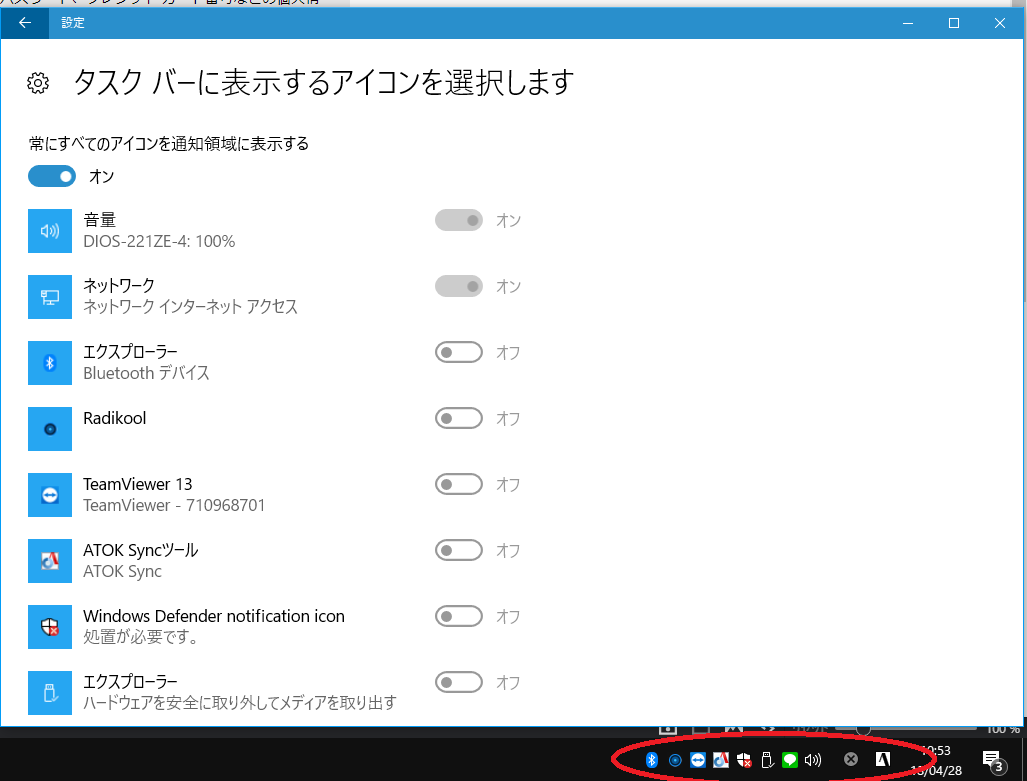Click the gear icon beside the page heading
Viewport: 1027px width, 781px height.
(38, 83)
